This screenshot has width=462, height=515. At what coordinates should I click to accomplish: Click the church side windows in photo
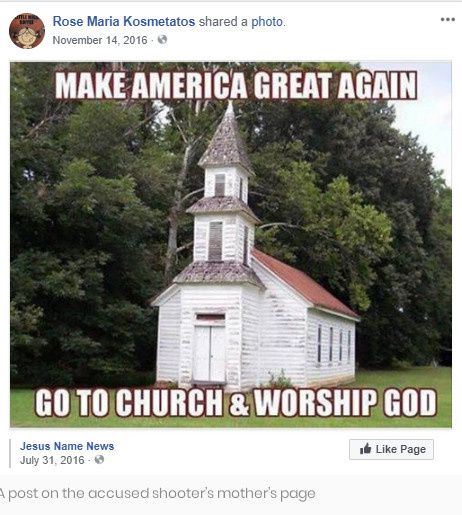pos(334,344)
